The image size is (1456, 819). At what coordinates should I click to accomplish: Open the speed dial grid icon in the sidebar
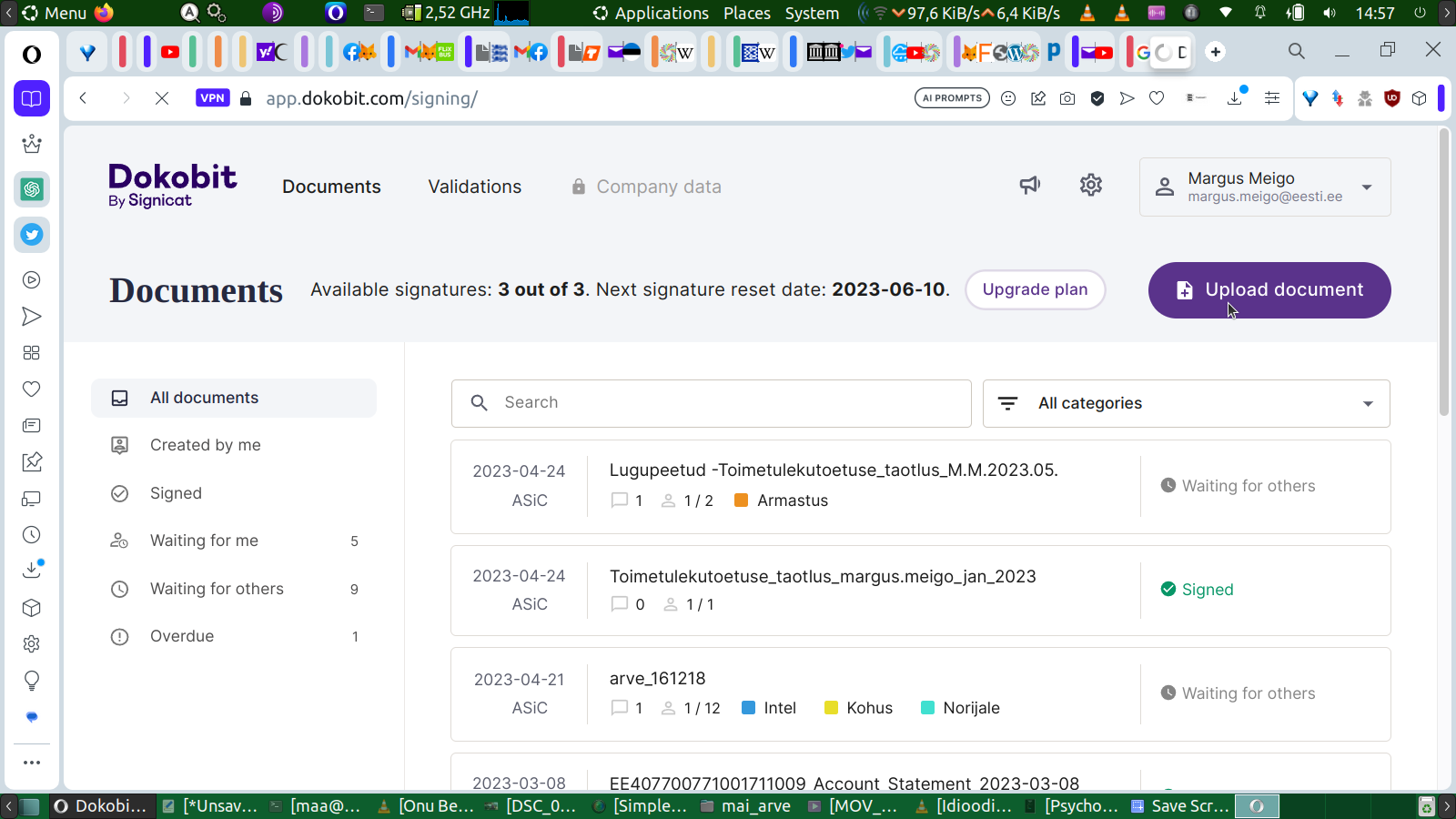click(32, 353)
